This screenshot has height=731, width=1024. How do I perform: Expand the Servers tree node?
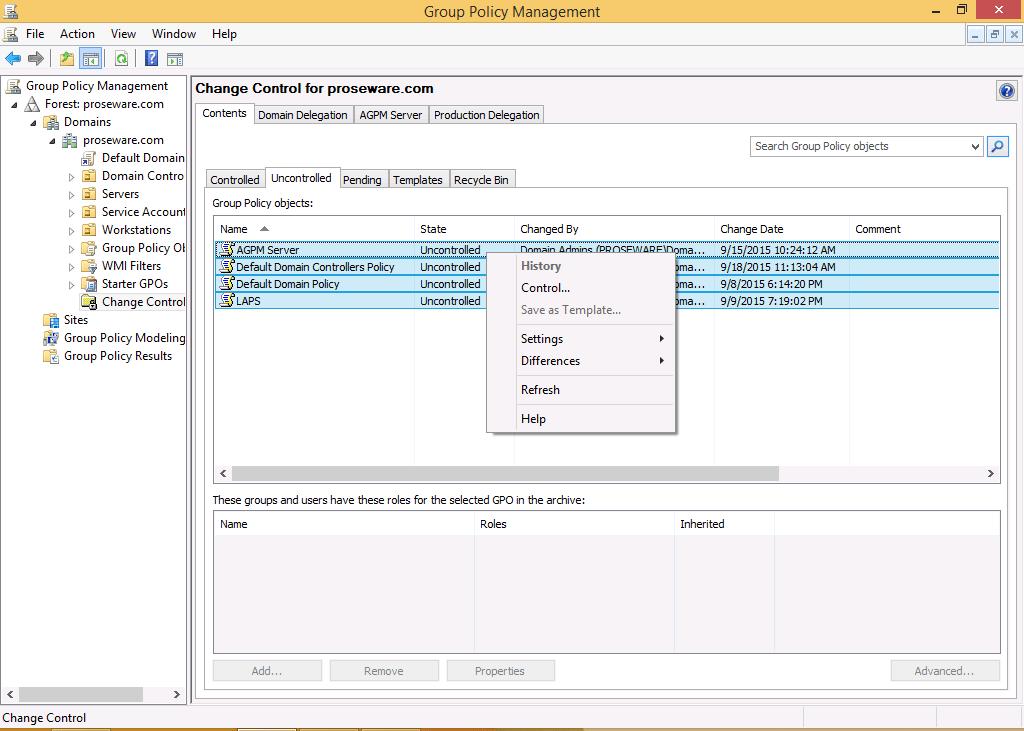click(x=72, y=195)
